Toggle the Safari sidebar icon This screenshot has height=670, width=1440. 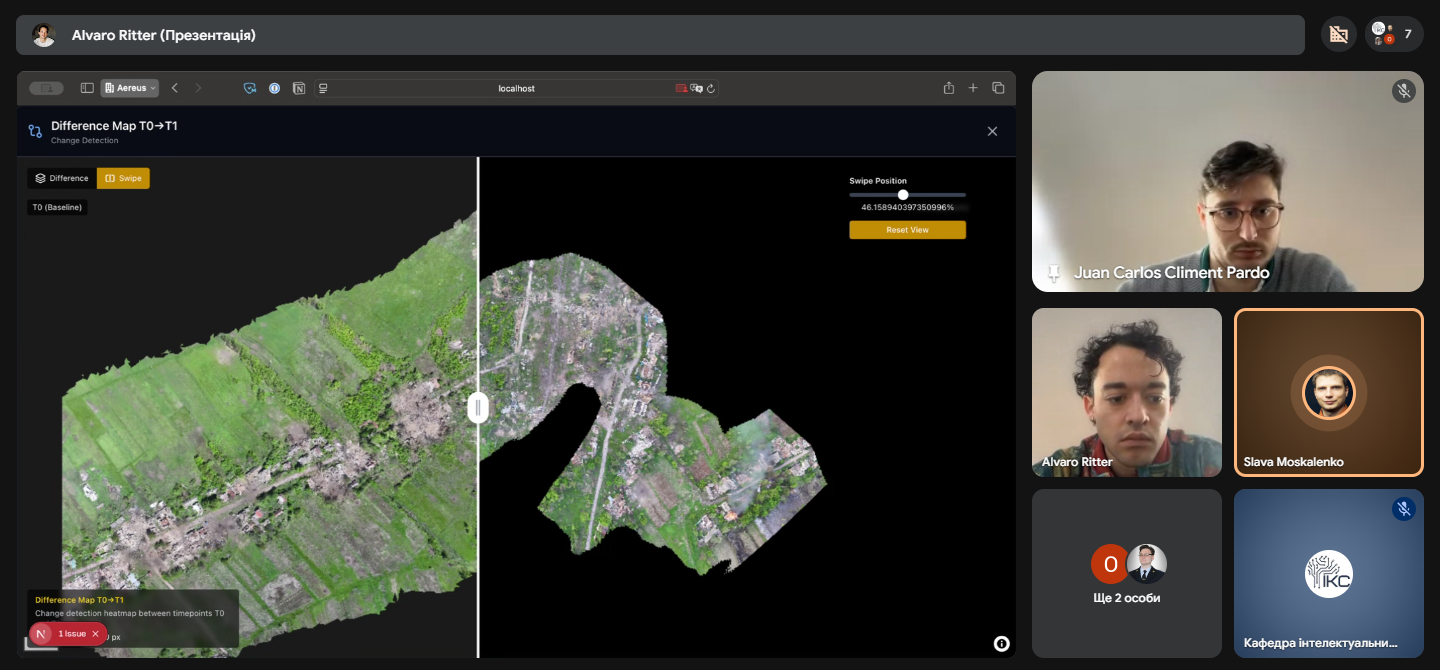pos(87,88)
